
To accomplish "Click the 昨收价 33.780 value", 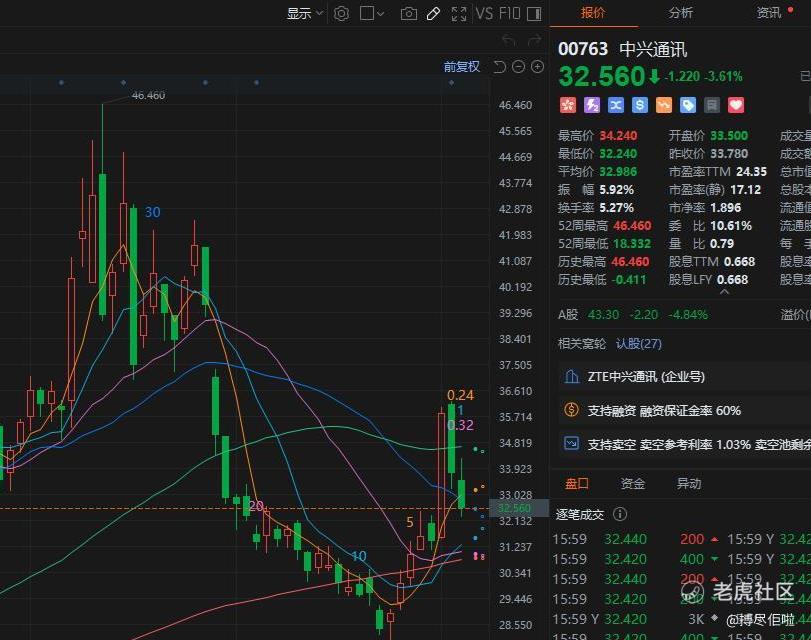I will click(x=729, y=154).
